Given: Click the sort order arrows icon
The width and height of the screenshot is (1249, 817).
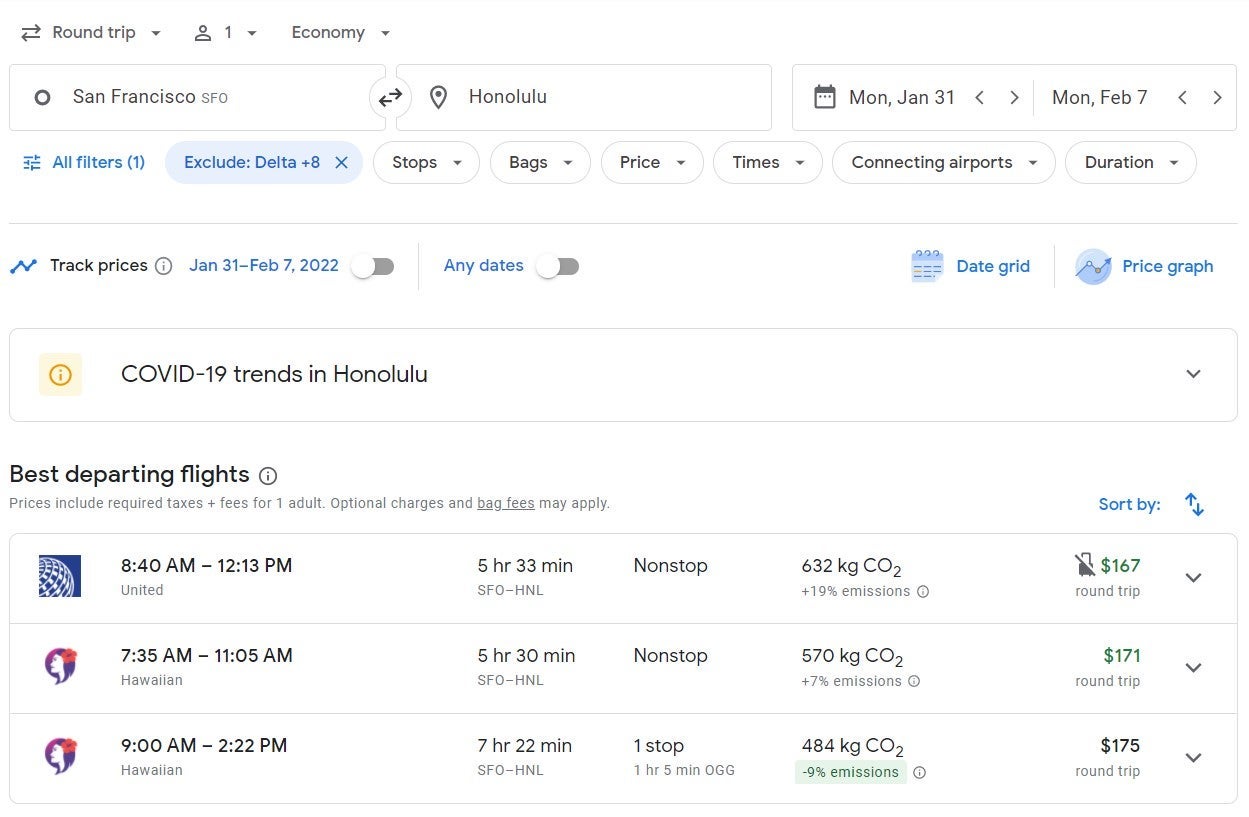Looking at the screenshot, I should coord(1194,504).
